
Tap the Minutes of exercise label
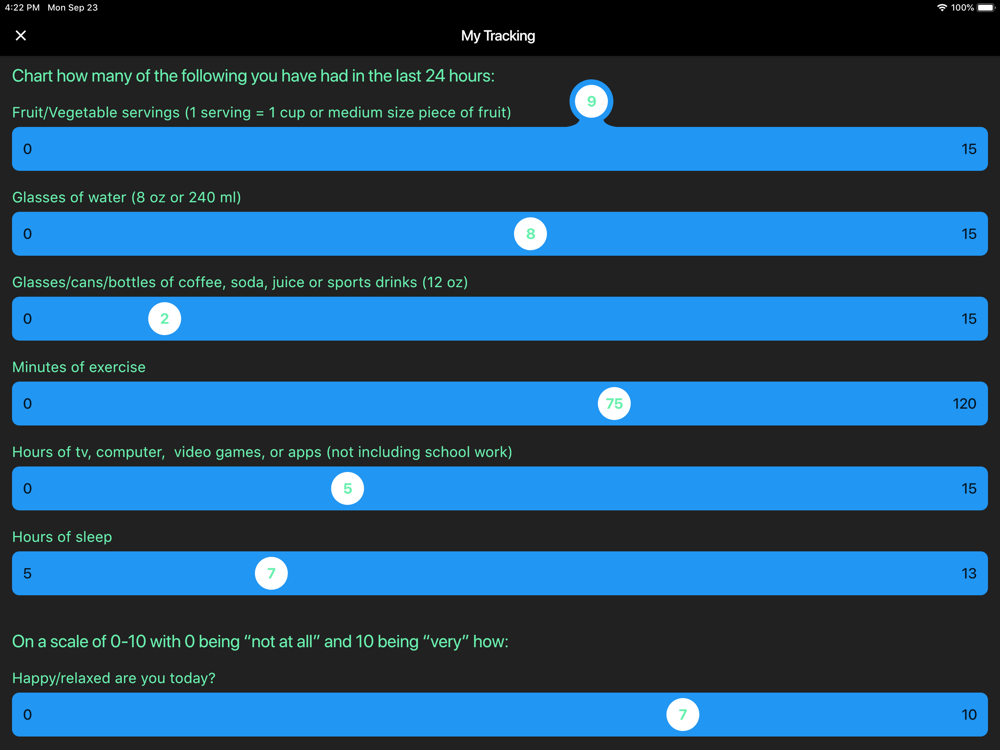(x=78, y=367)
